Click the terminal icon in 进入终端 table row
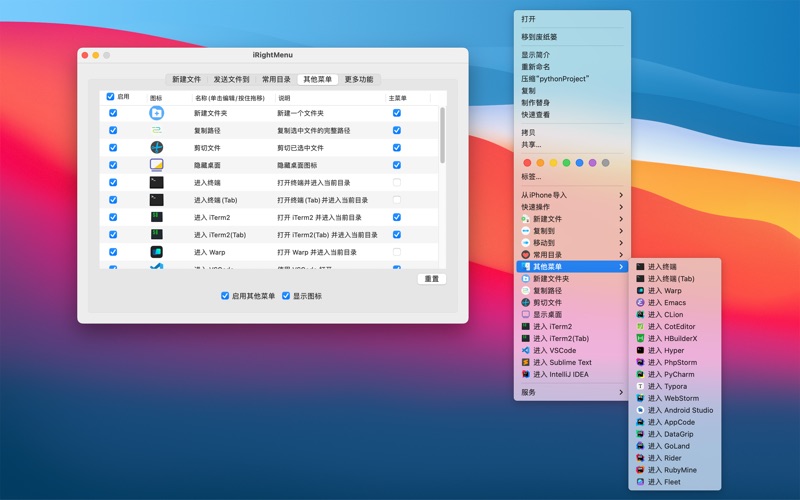The height and width of the screenshot is (500, 800). 157,182
